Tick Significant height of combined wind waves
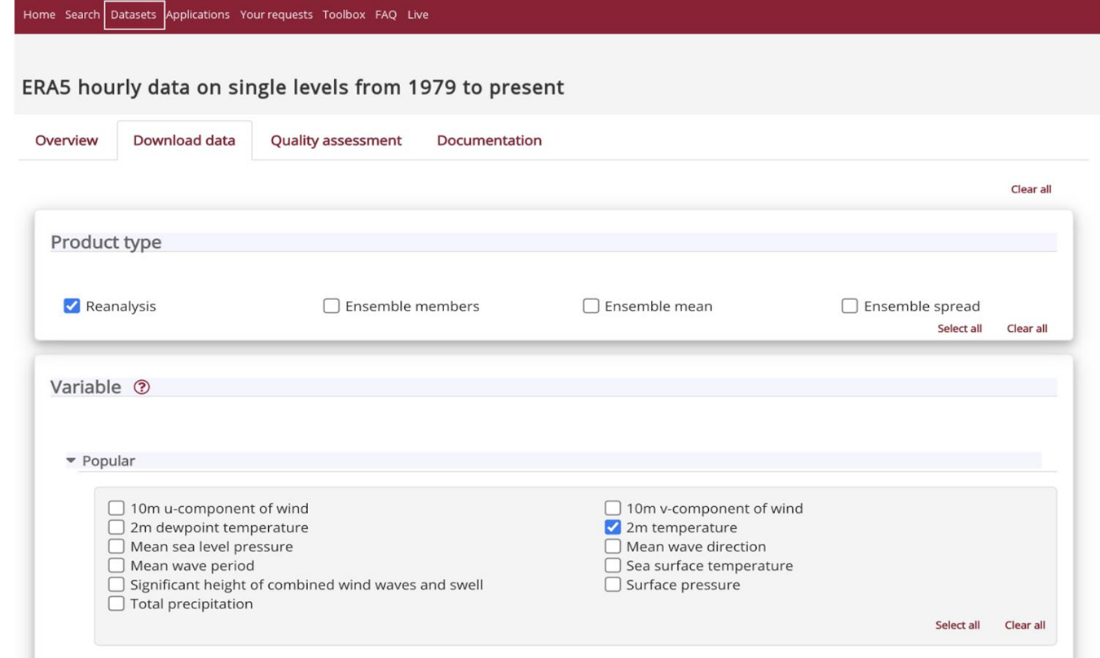 coord(116,584)
